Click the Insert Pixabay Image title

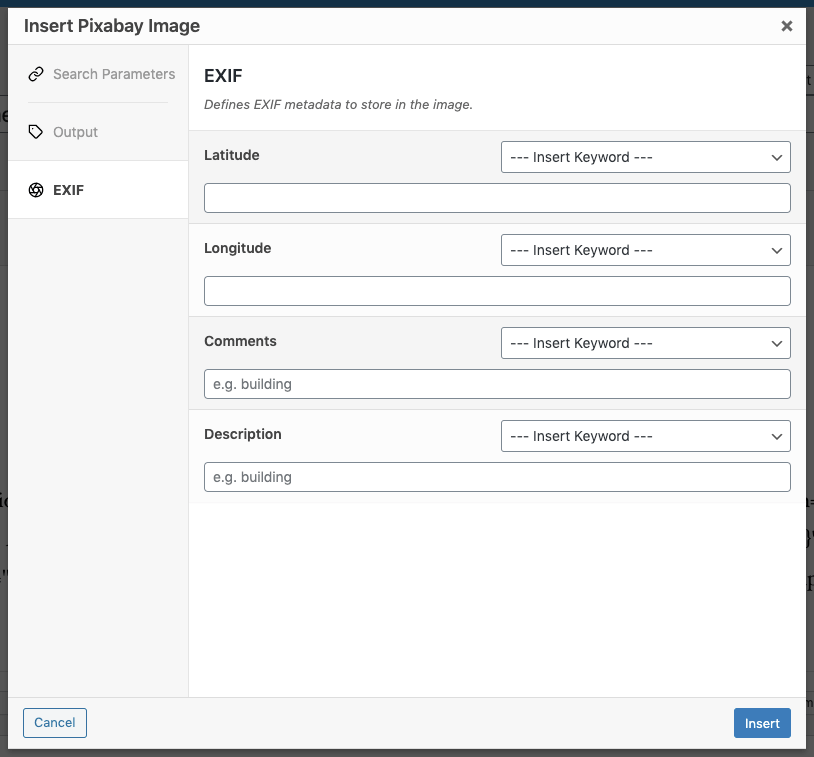112,25
